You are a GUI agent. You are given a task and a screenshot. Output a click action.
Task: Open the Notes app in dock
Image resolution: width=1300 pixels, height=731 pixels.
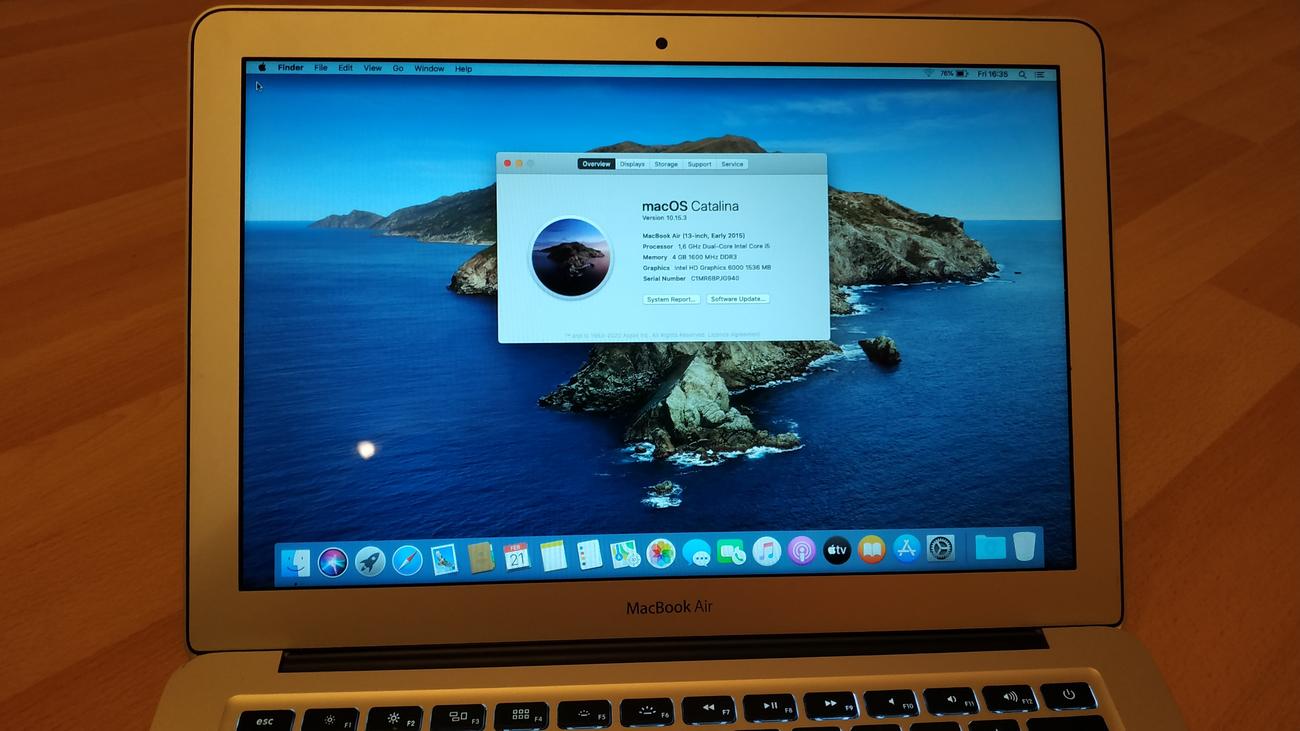553,555
